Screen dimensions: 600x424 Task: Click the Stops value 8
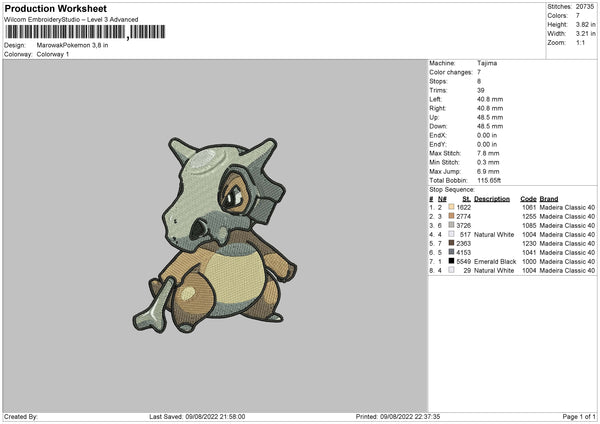coord(479,82)
